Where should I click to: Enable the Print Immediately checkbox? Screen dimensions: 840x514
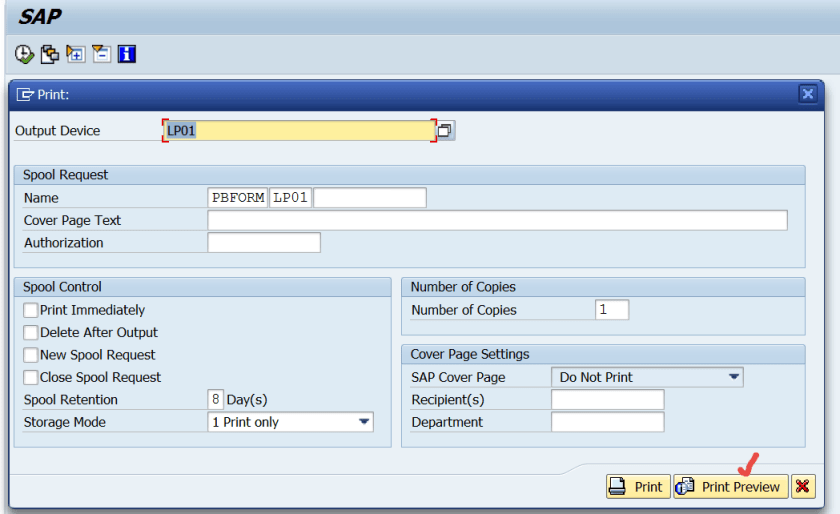pos(31,310)
